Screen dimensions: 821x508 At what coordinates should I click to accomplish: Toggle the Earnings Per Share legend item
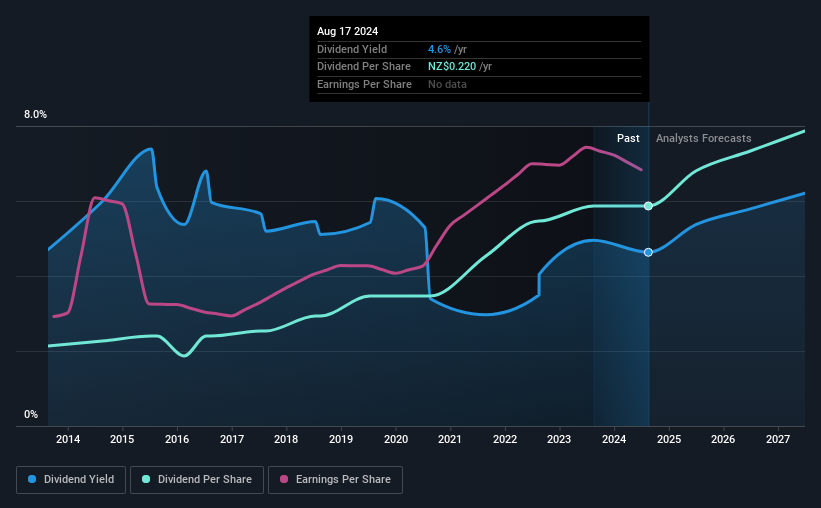(336, 480)
